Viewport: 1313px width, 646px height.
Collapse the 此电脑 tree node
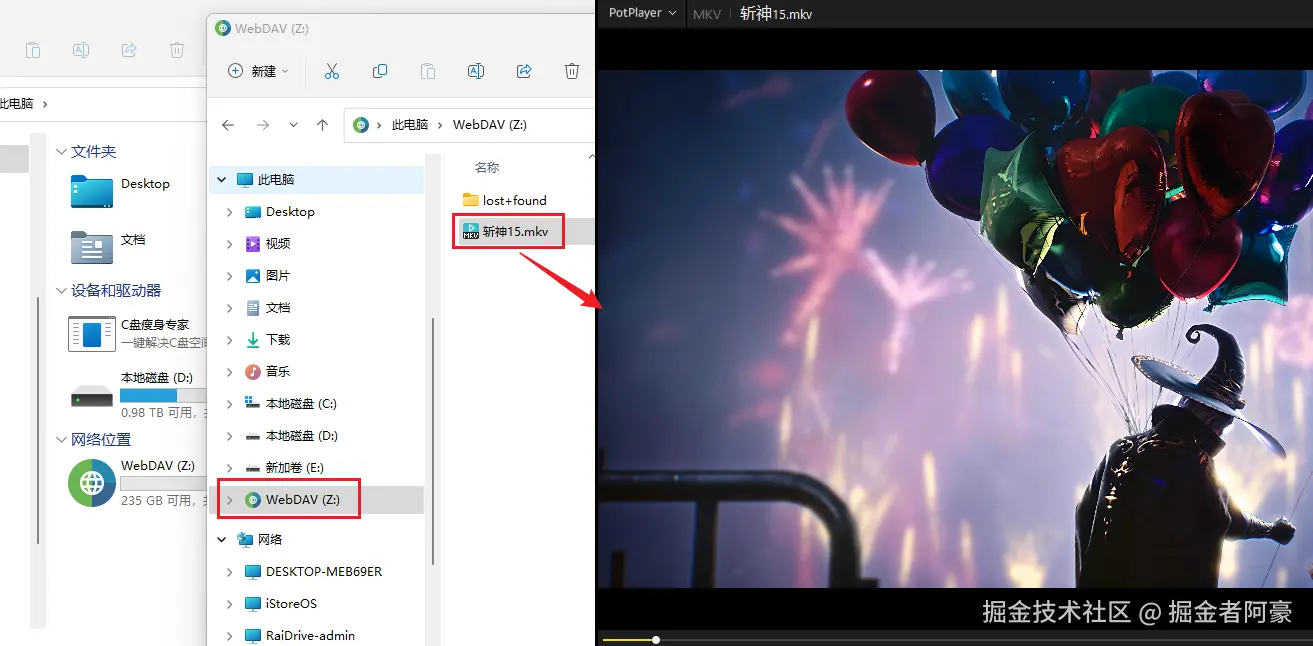click(x=222, y=180)
